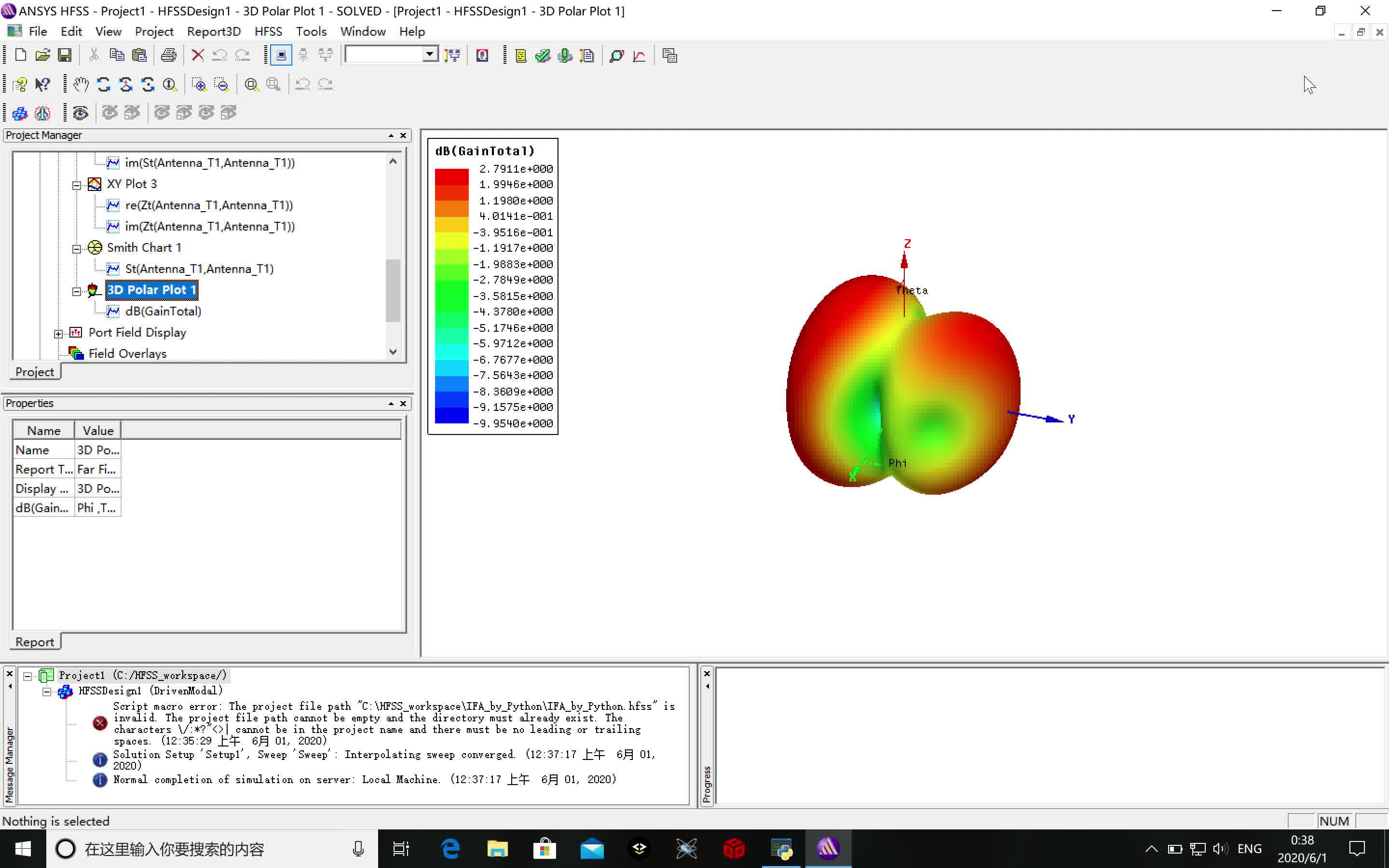Toggle the Show/Hide objects eye icon
Viewport: 1389px width, 868px height.
[x=81, y=113]
